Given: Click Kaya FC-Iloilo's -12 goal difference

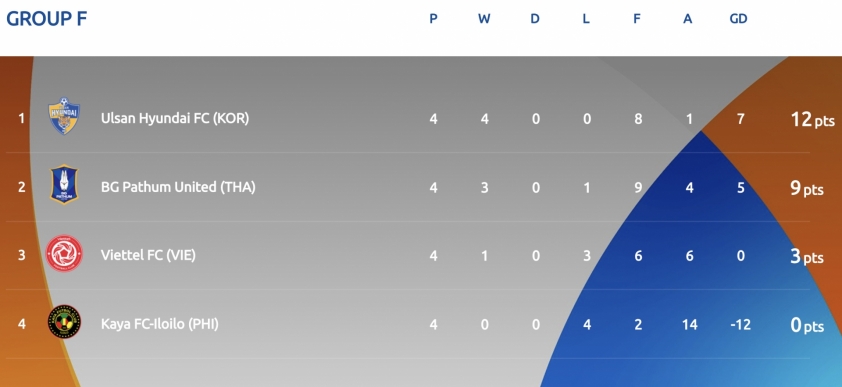Looking at the screenshot, I should (x=740, y=324).
